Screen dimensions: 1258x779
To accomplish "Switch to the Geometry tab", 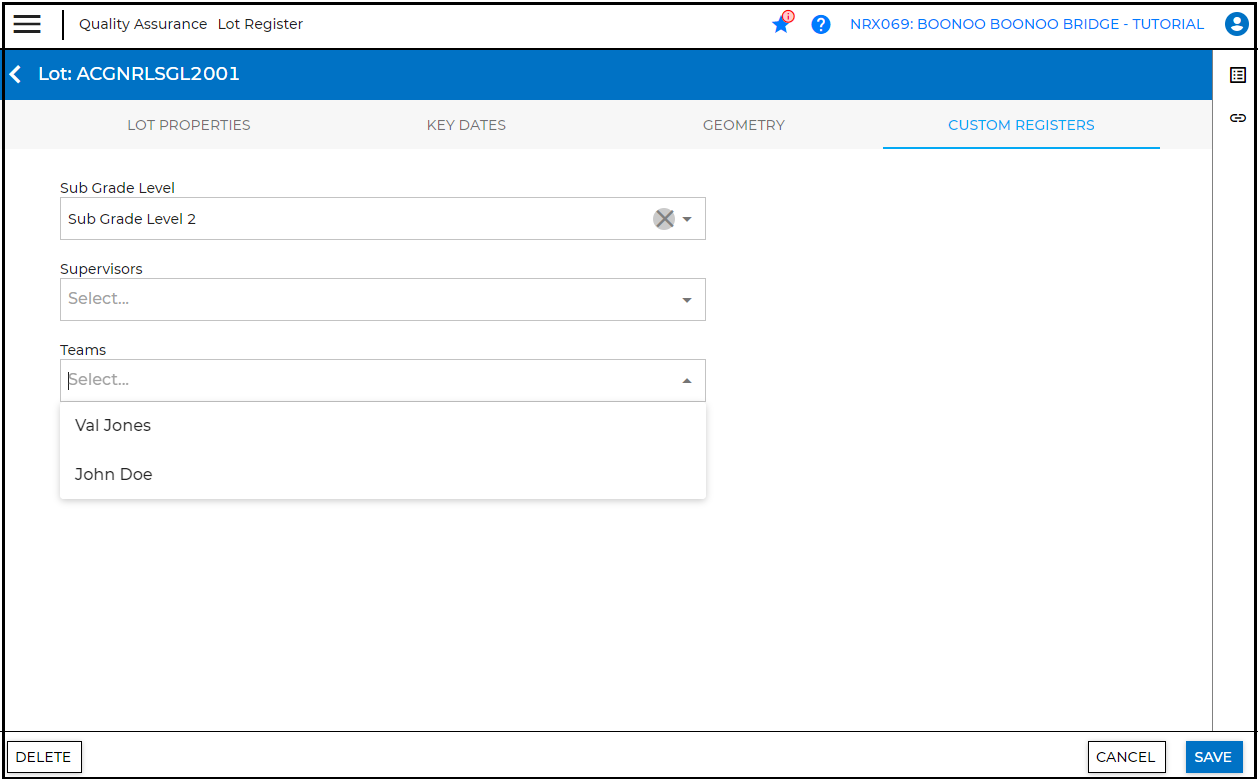I will click(x=743, y=125).
